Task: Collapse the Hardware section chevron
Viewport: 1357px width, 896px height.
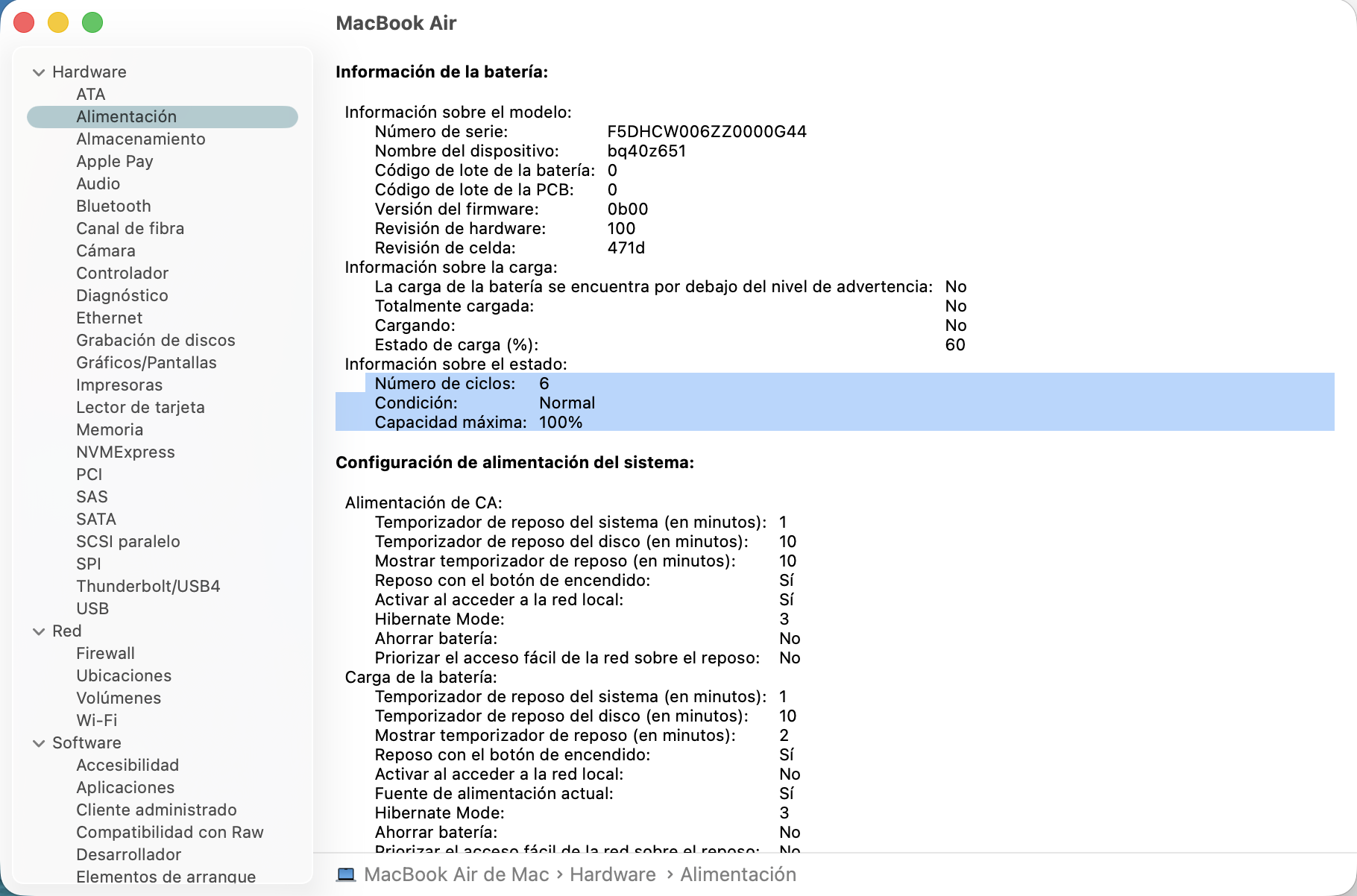Action: (x=39, y=72)
